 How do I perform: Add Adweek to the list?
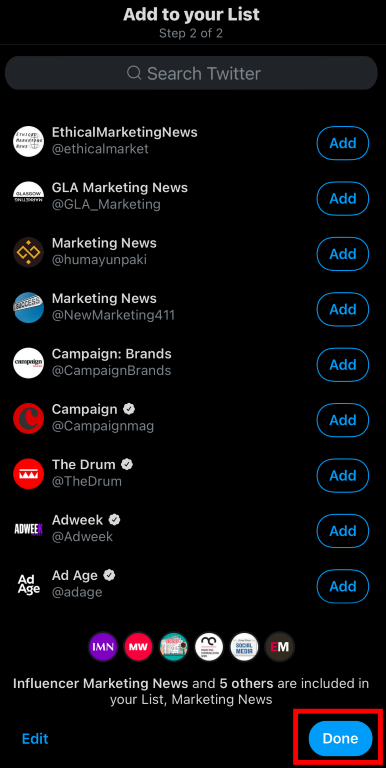coord(342,530)
